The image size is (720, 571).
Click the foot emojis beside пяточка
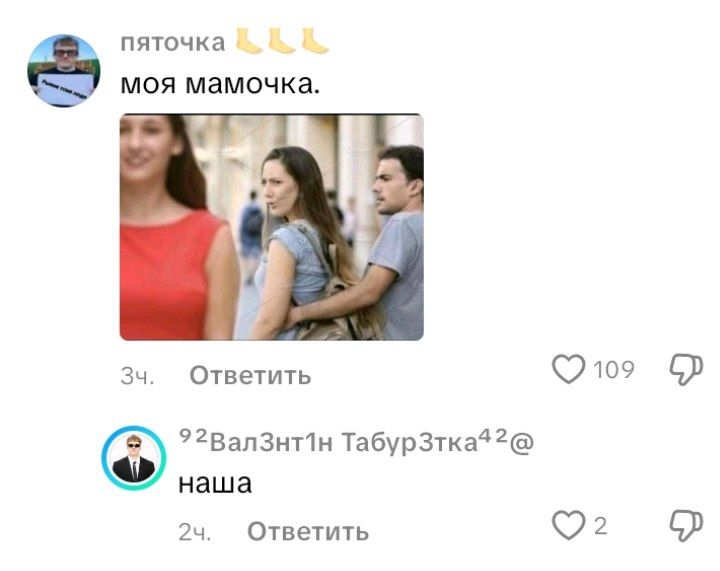[x=282, y=41]
